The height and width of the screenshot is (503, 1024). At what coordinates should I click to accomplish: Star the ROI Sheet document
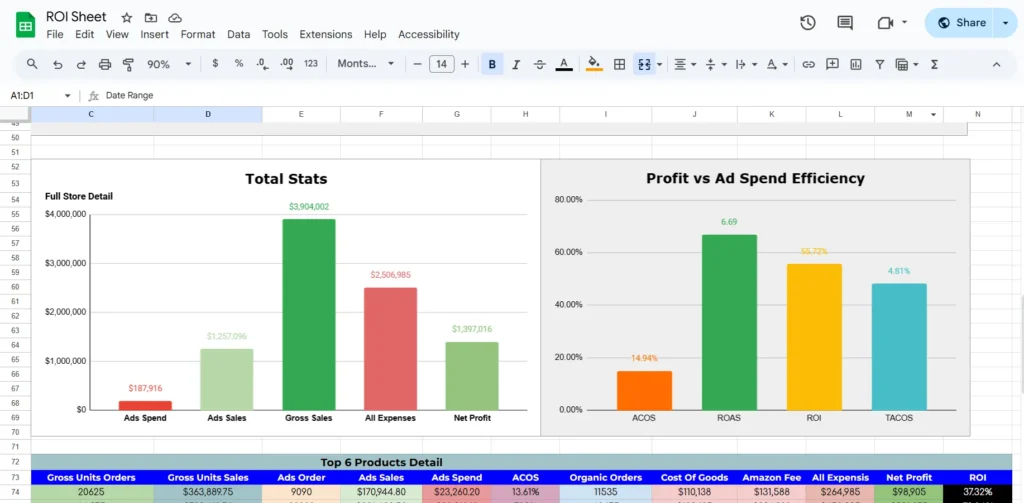tap(127, 18)
